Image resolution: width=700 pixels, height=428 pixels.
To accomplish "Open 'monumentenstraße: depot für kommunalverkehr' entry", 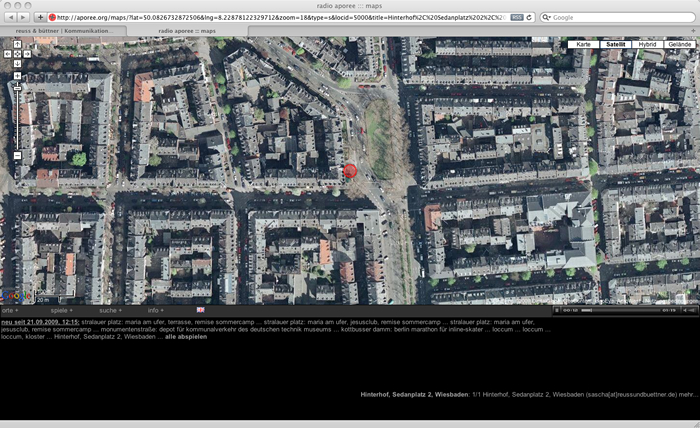I will coord(216,329).
